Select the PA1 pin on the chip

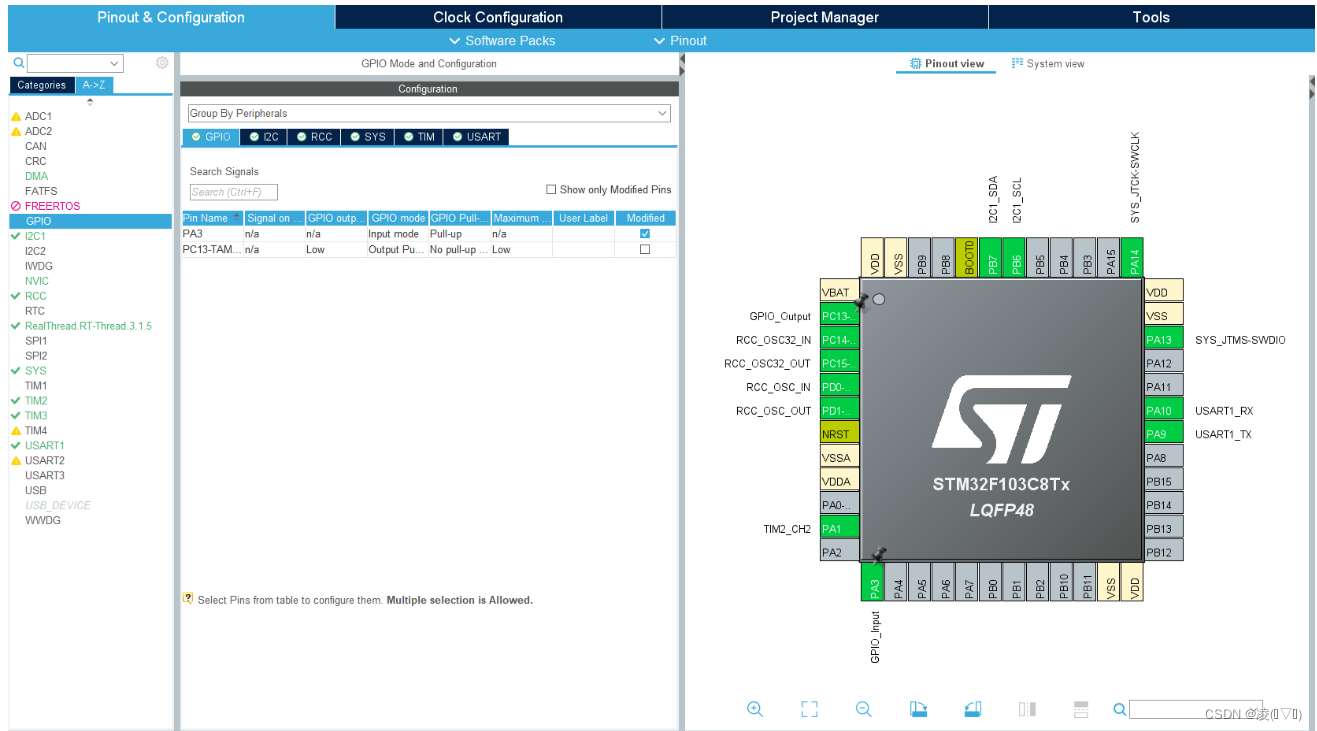pos(839,528)
